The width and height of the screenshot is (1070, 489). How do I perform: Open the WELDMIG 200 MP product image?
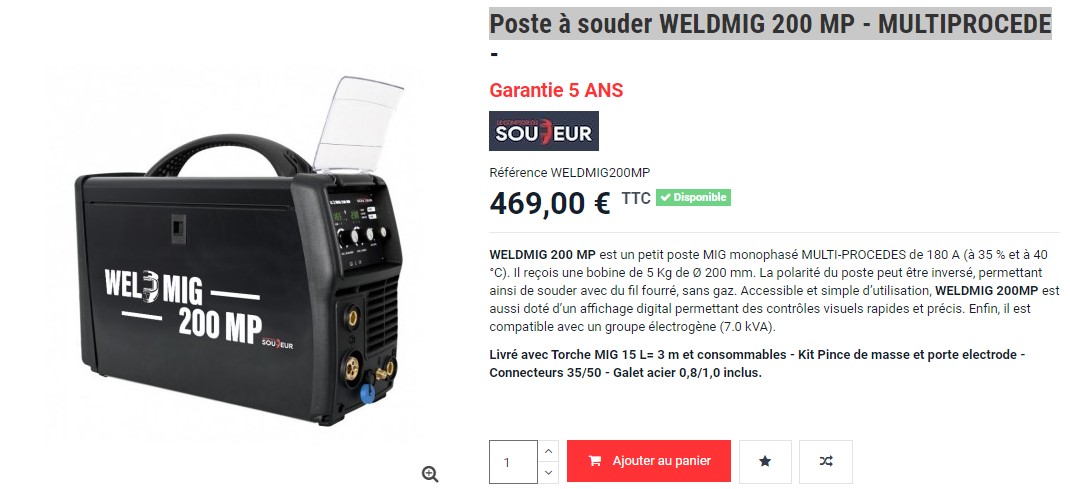tap(240, 251)
